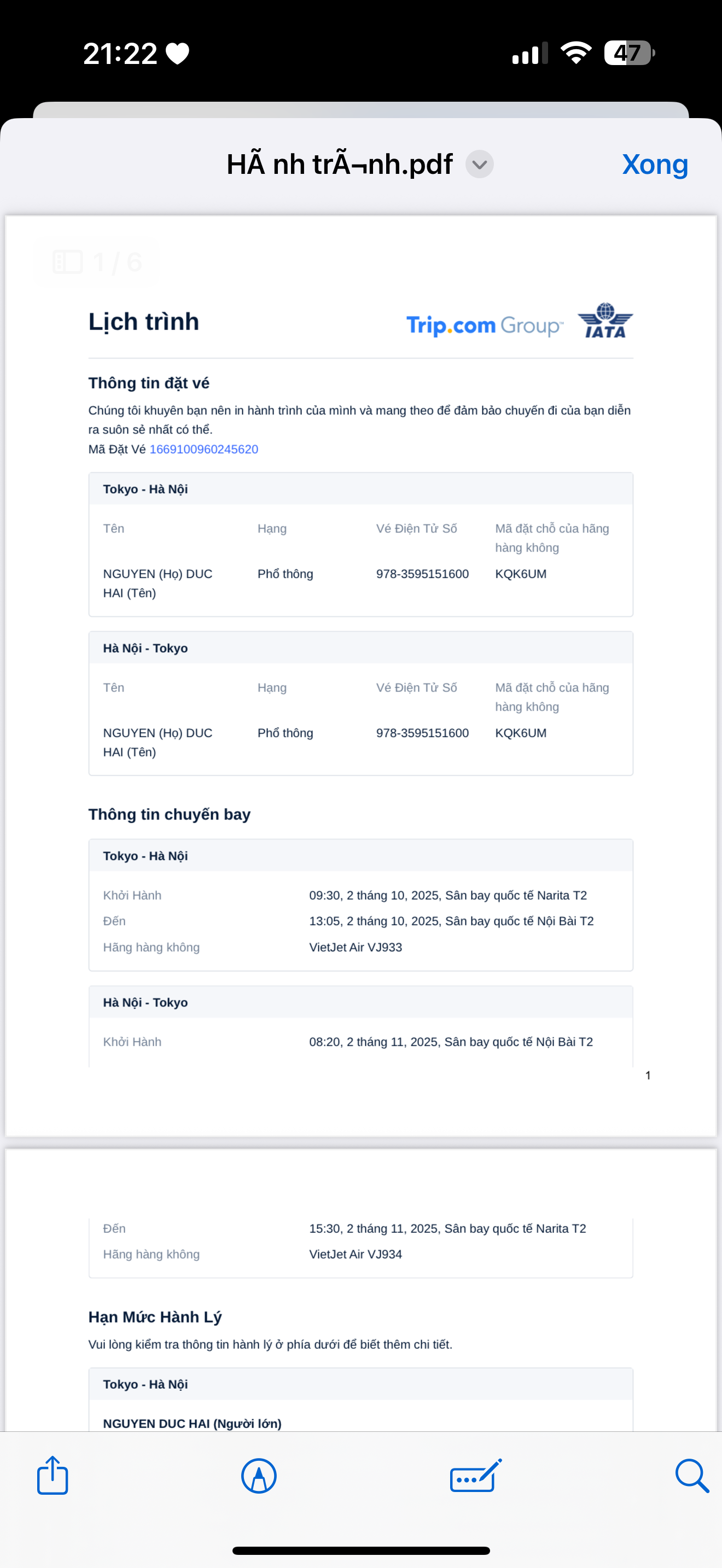The height and width of the screenshot is (1568, 722).
Task: Expand the file name dropdown chevron
Action: 480,165
